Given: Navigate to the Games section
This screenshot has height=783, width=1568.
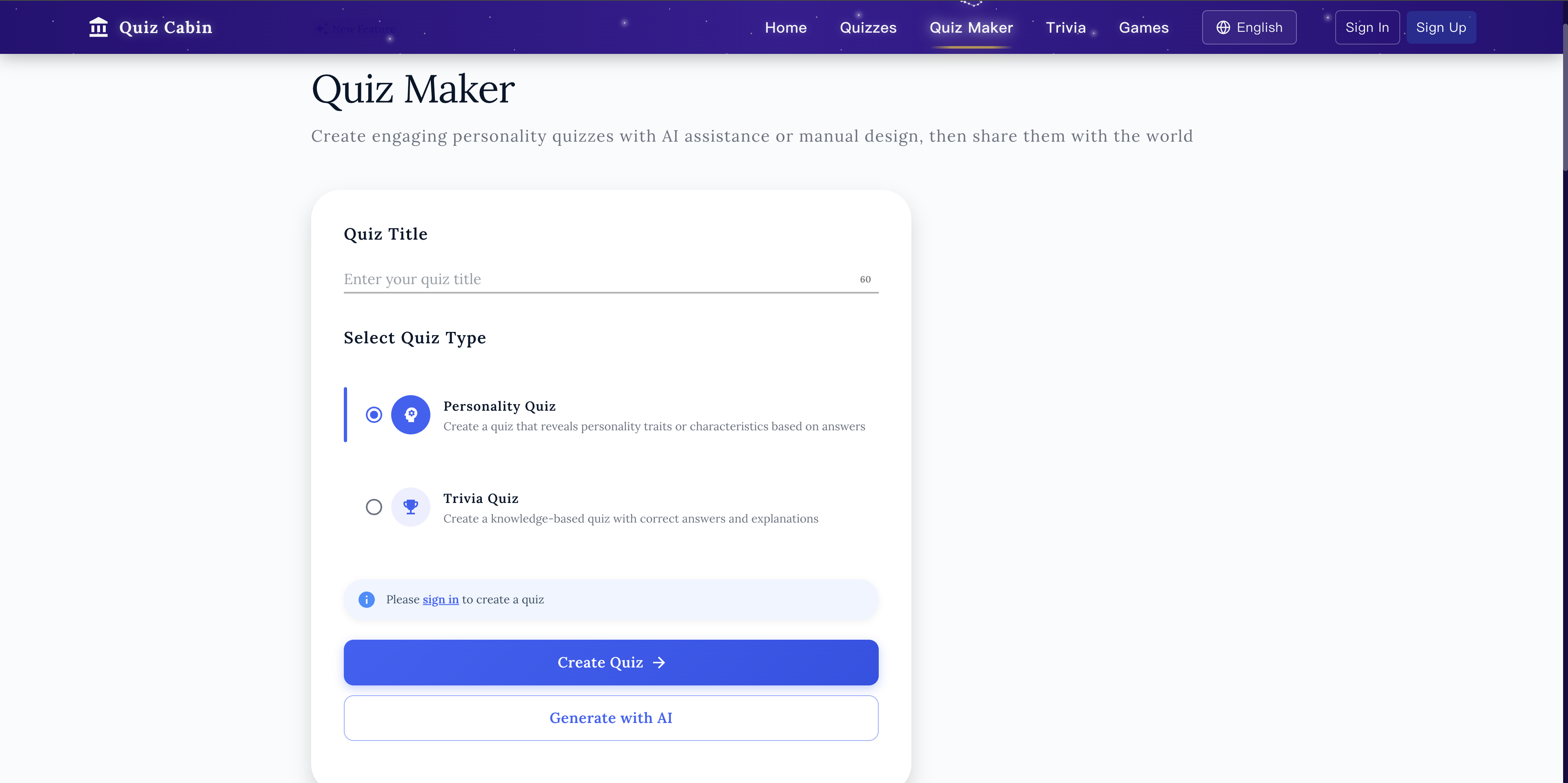Looking at the screenshot, I should (x=1144, y=27).
